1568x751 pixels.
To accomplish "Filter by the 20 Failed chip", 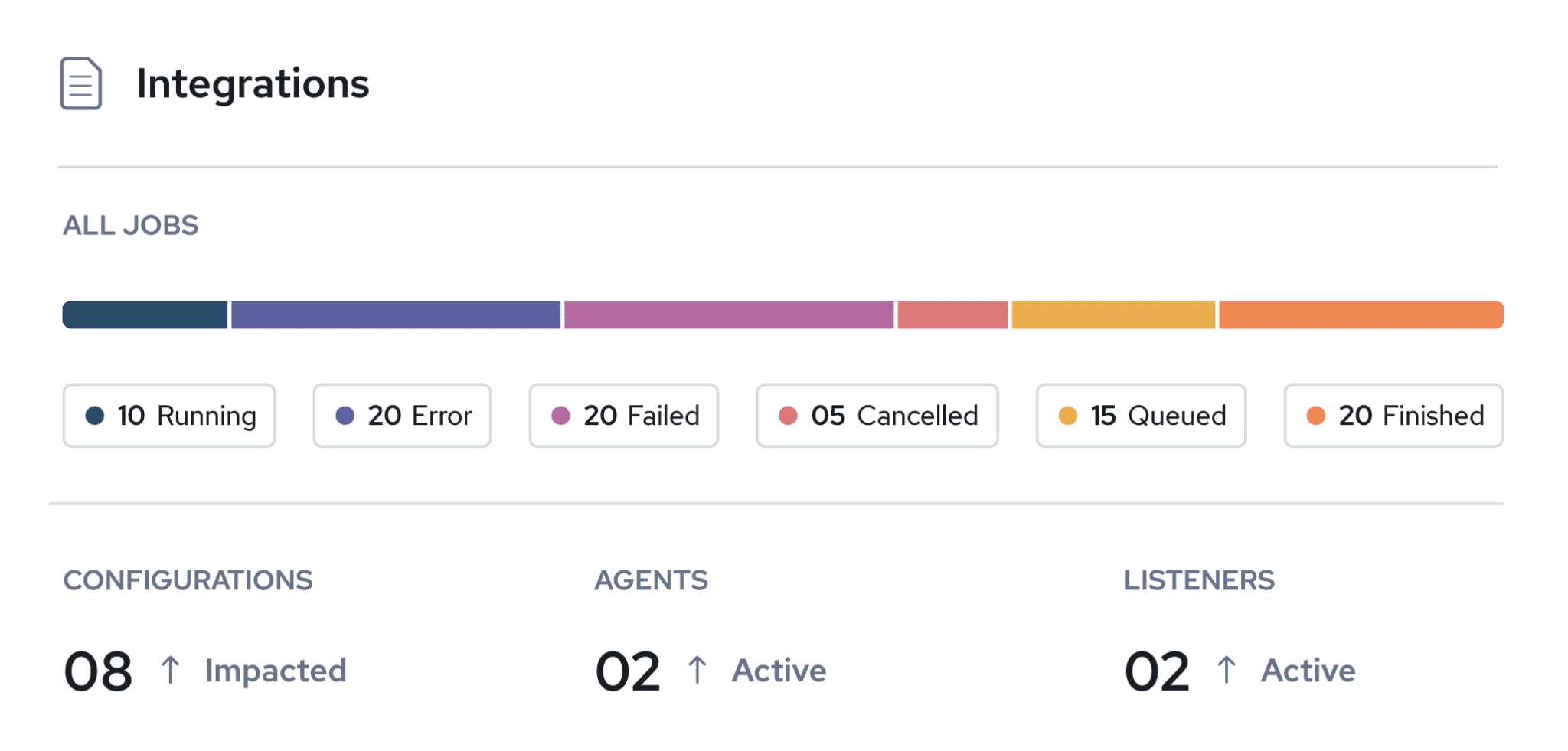I will click(x=624, y=416).
